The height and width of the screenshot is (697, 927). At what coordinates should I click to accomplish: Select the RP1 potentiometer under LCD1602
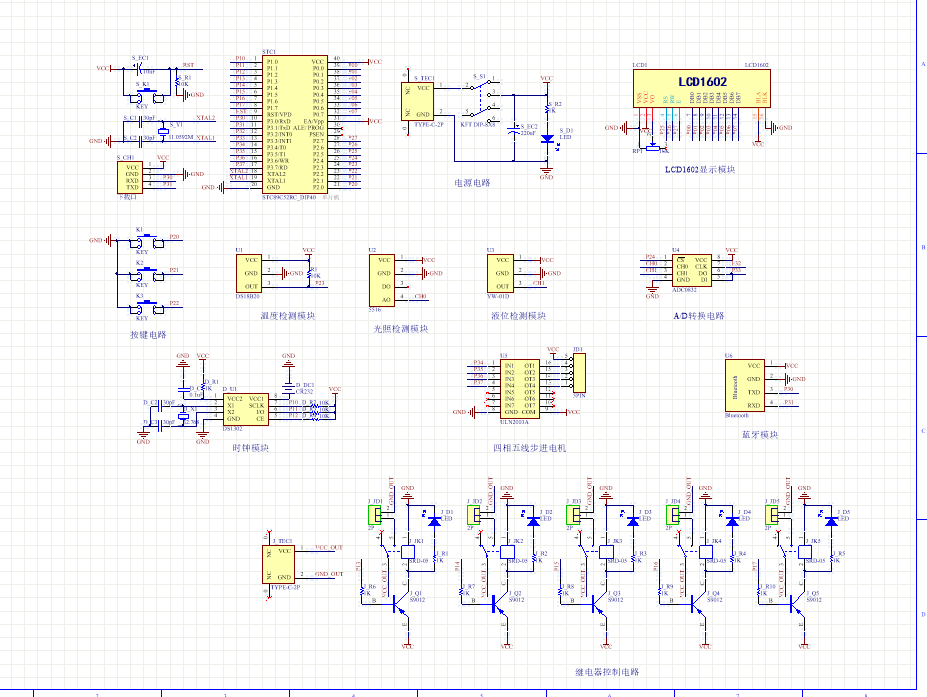(652, 148)
